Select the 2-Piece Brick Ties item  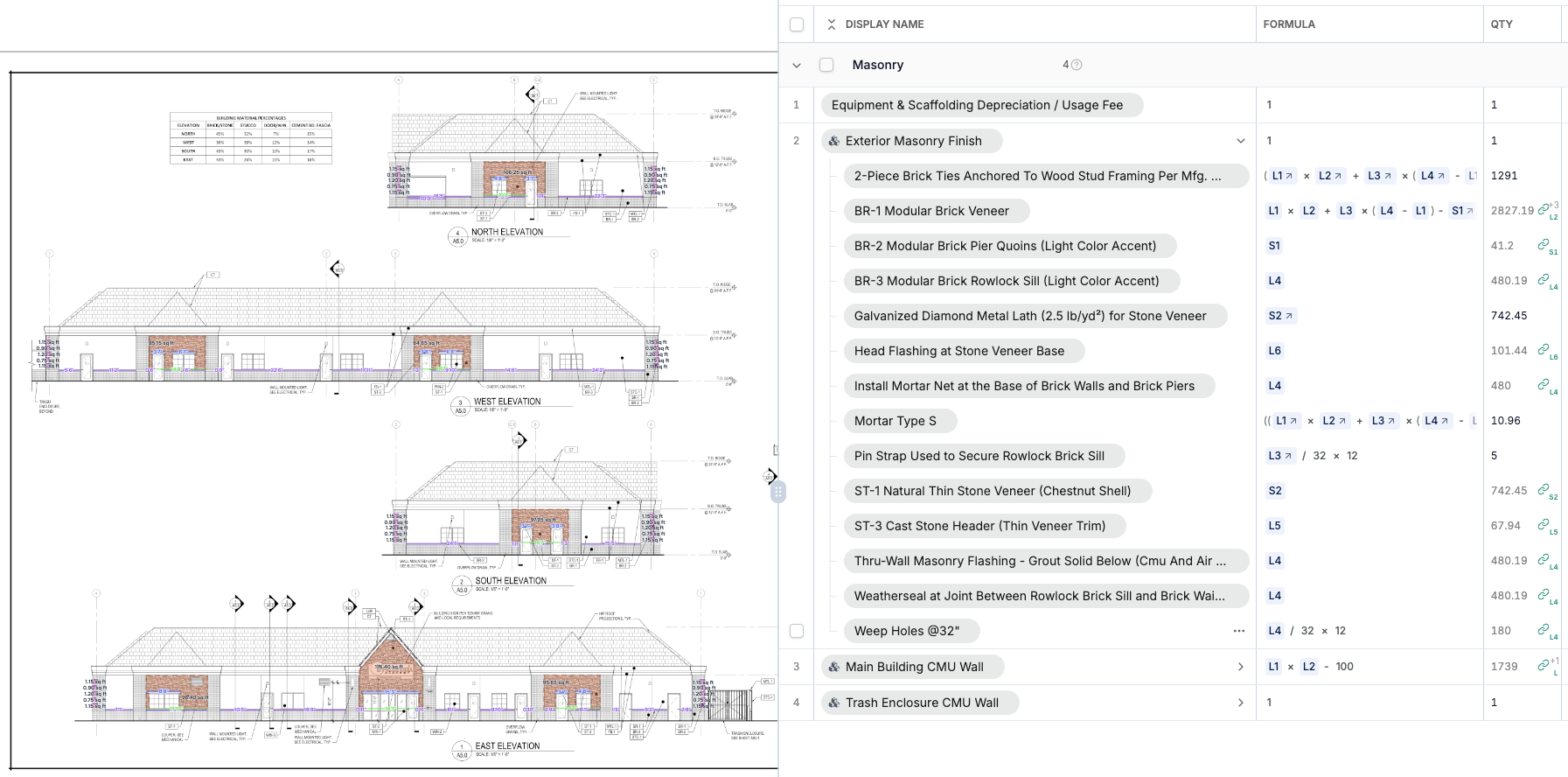[1046, 176]
